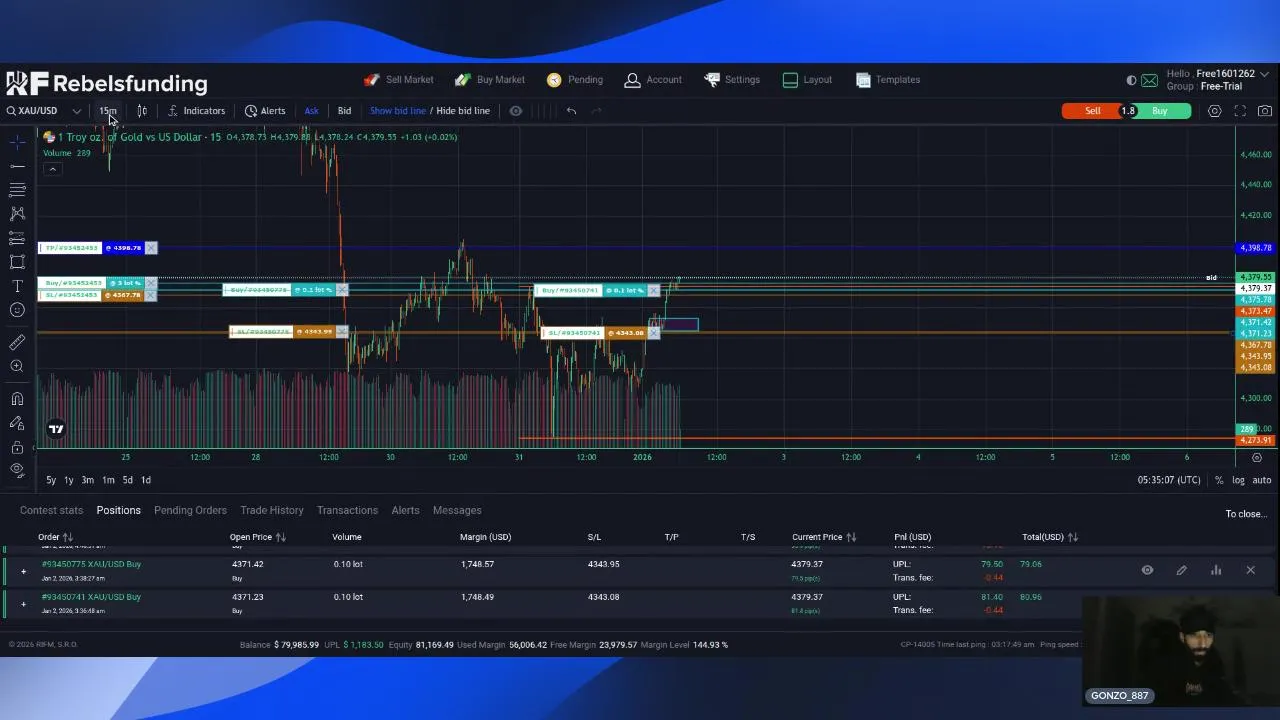Open the Fibonacci retracement tools
This screenshot has height=720, width=1280.
pos(17,189)
